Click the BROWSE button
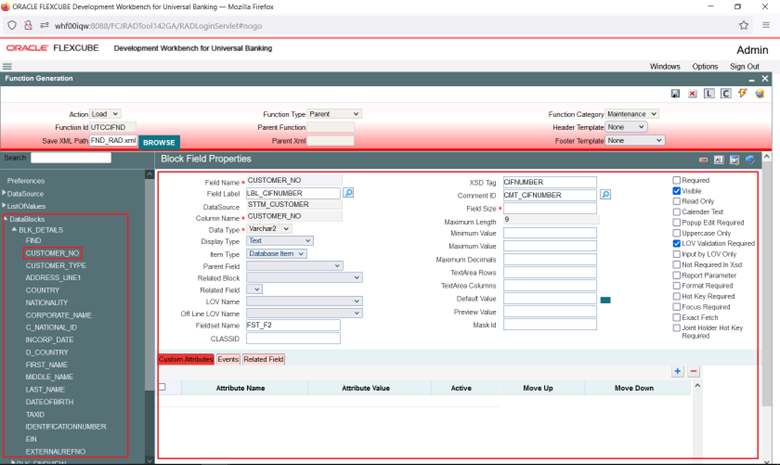 click(x=159, y=142)
